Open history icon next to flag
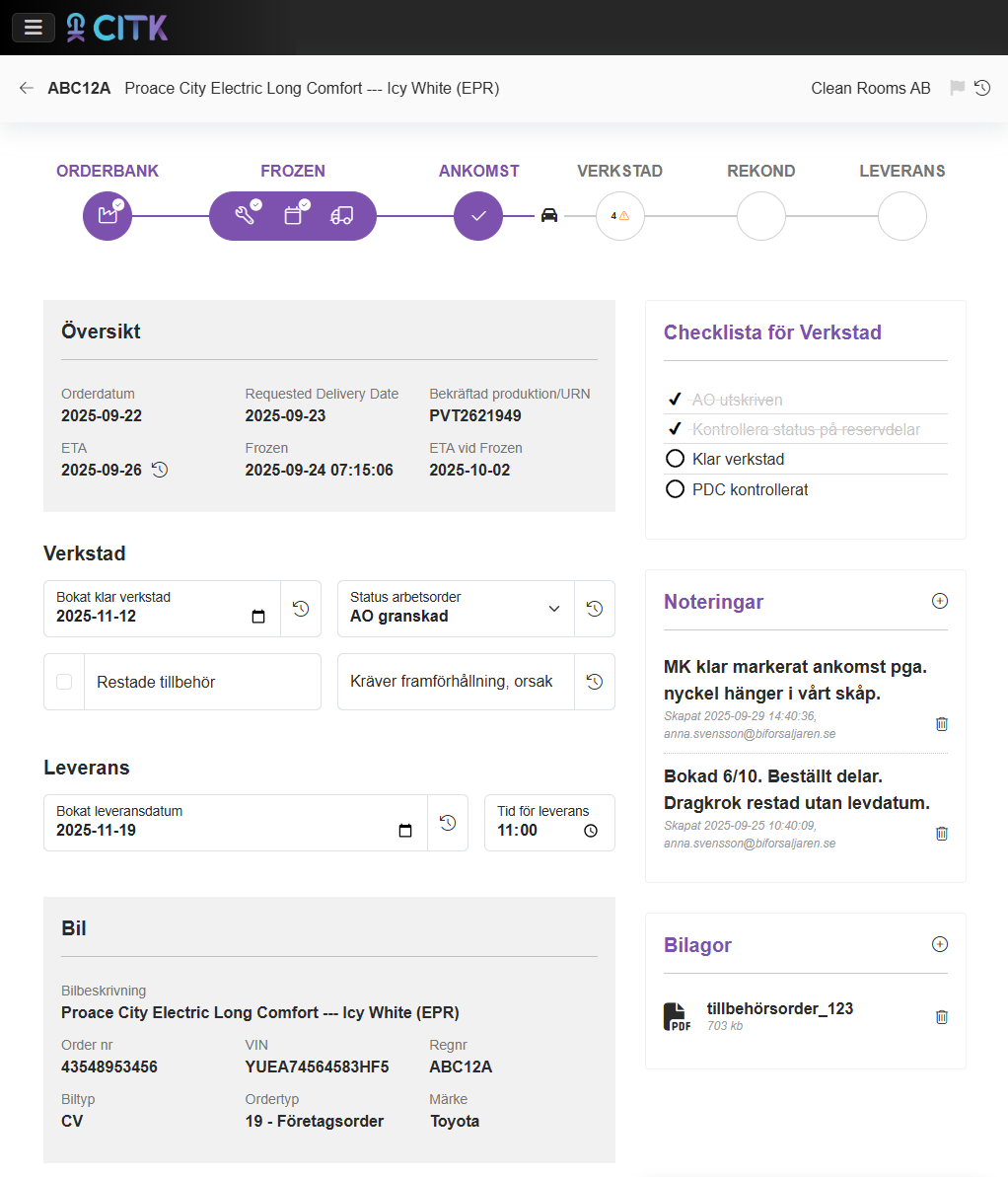This screenshot has width=1008, height=1177. pos(981,88)
